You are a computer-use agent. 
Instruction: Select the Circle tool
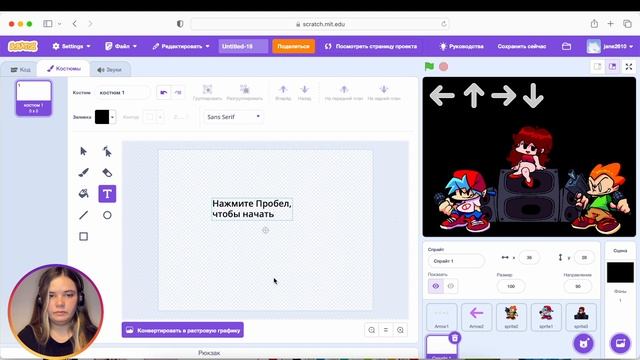107,215
